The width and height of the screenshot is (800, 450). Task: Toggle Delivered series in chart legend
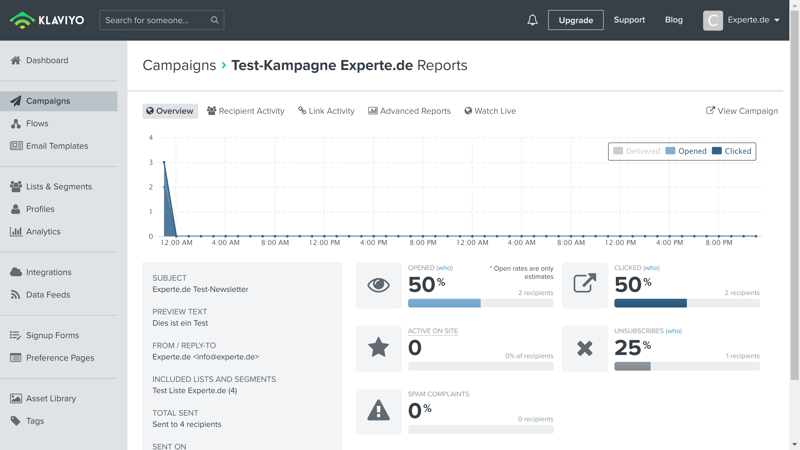(x=636, y=151)
